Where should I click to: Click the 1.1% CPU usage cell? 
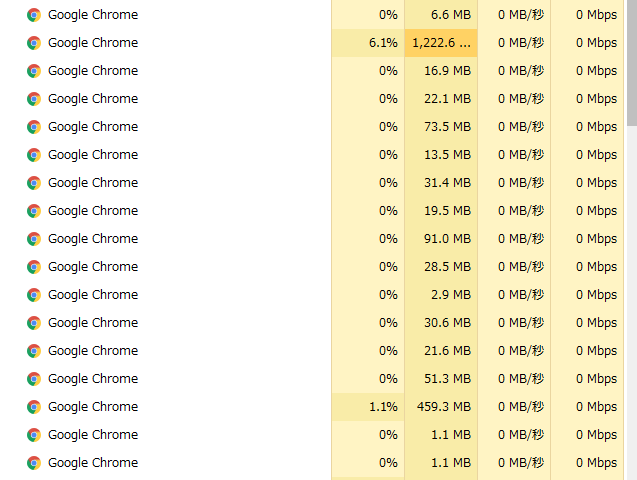[368, 406]
